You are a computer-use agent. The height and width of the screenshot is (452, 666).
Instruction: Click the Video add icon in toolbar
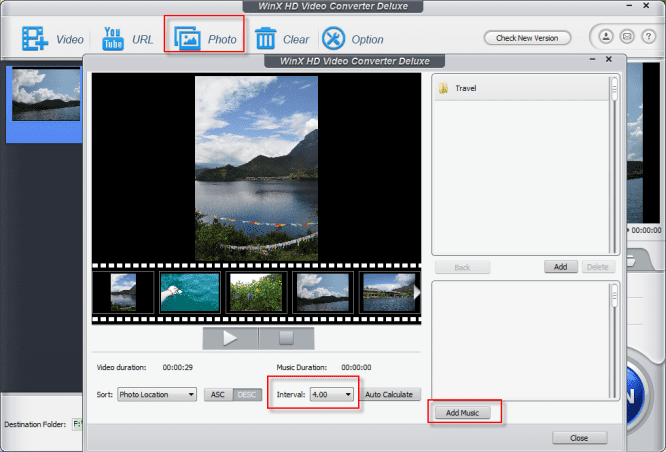pyautogui.click(x=34, y=39)
